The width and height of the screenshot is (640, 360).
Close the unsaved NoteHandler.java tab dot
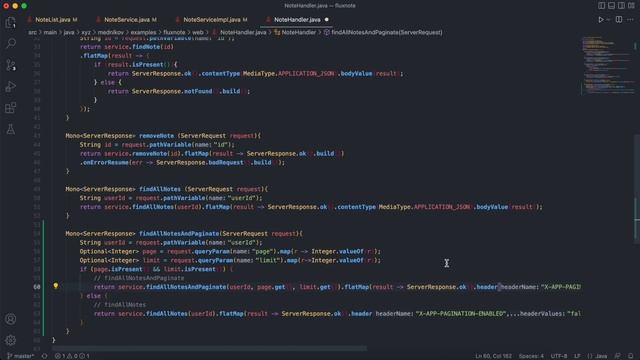click(x=327, y=20)
